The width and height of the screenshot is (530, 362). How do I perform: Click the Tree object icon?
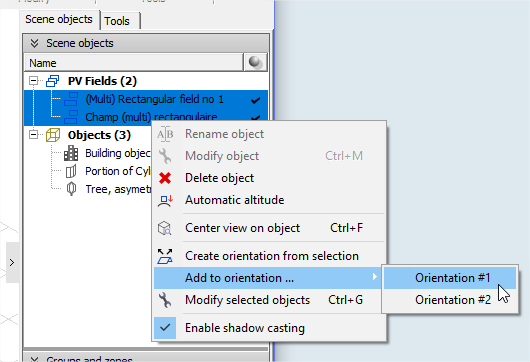(x=71, y=189)
